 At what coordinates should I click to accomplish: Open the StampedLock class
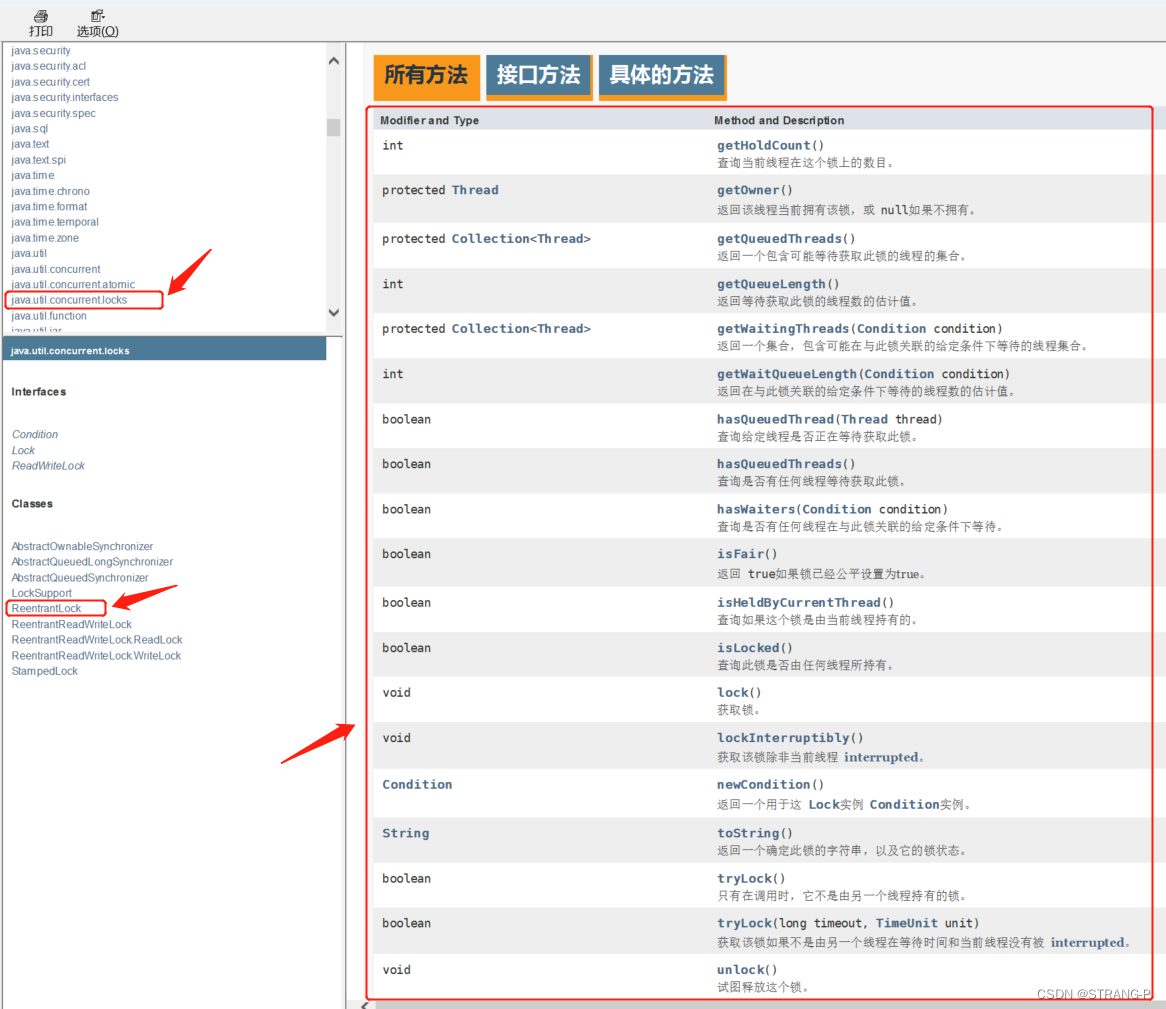45,671
